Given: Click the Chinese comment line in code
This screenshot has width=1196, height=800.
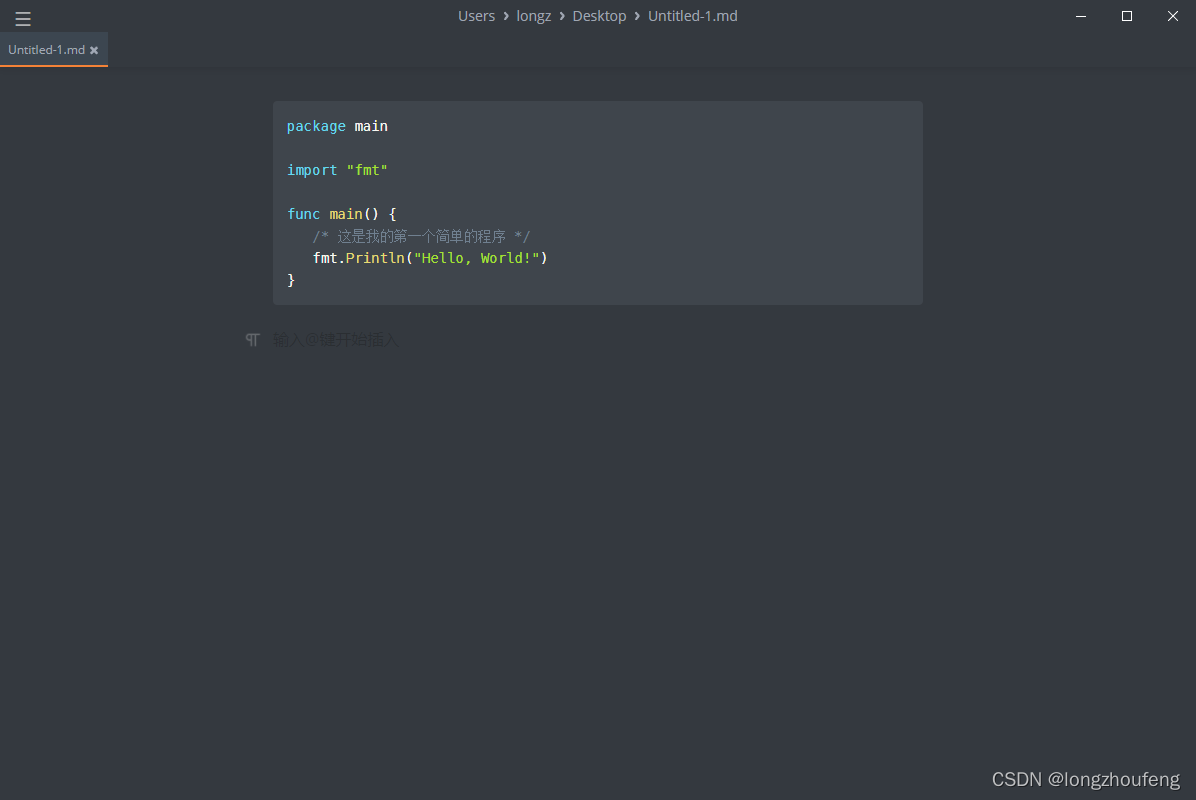Looking at the screenshot, I should click(x=421, y=236).
